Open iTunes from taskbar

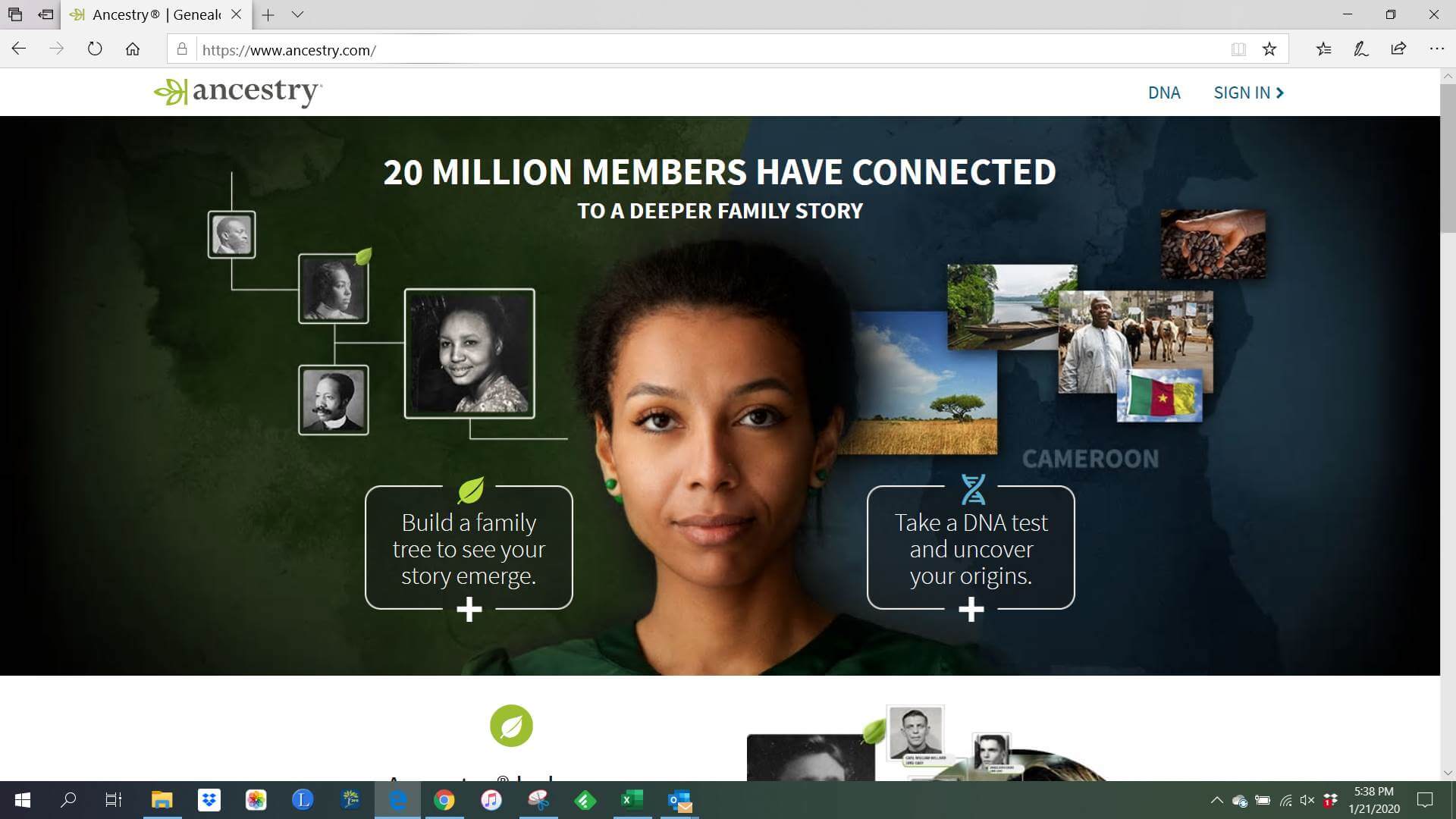(491, 800)
